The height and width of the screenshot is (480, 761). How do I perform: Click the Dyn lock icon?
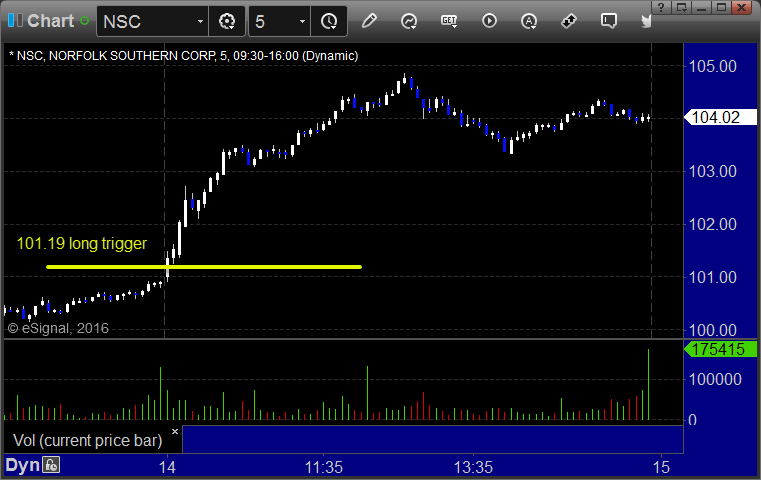click(51, 465)
